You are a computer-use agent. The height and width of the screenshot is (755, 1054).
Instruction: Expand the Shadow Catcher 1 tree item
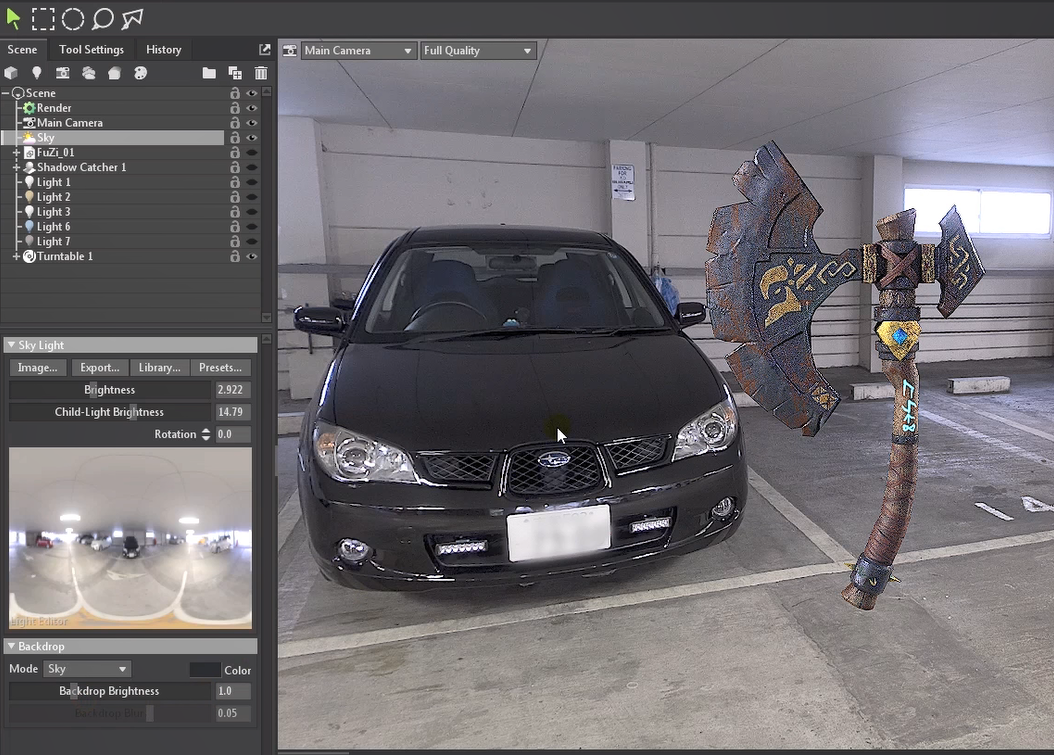(x=16, y=168)
